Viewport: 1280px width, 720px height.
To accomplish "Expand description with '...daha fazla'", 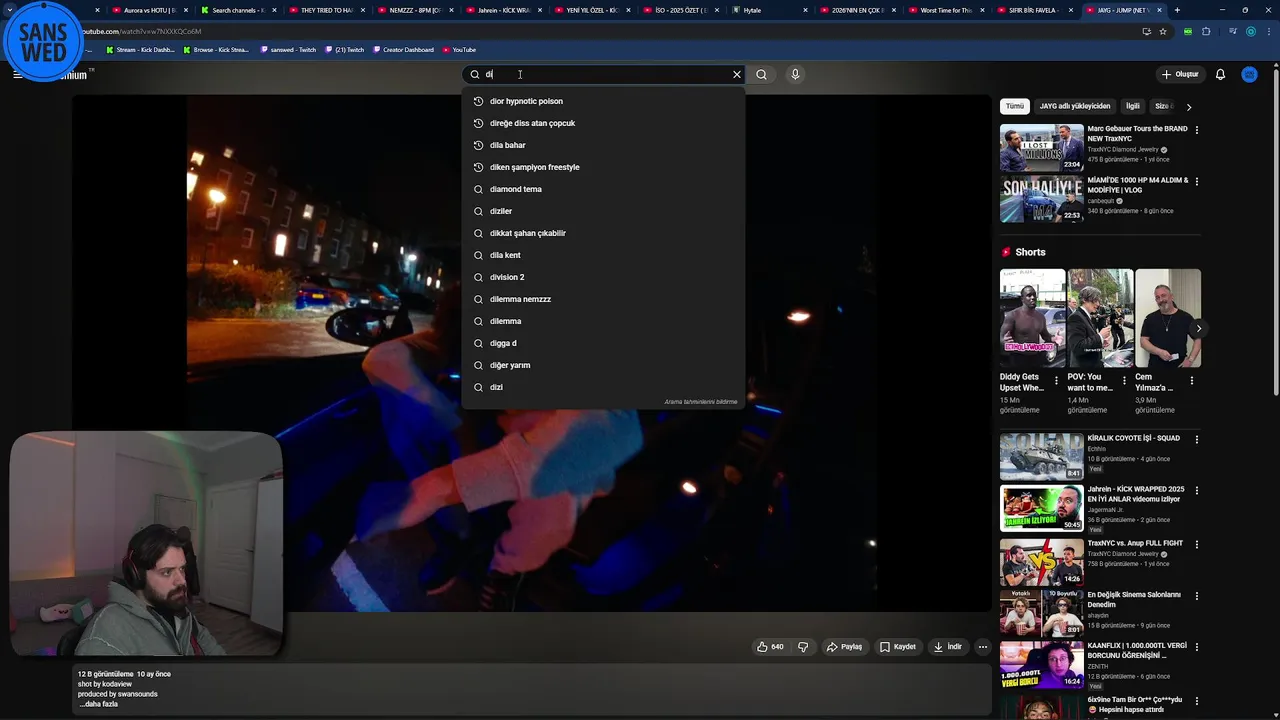I will point(99,704).
